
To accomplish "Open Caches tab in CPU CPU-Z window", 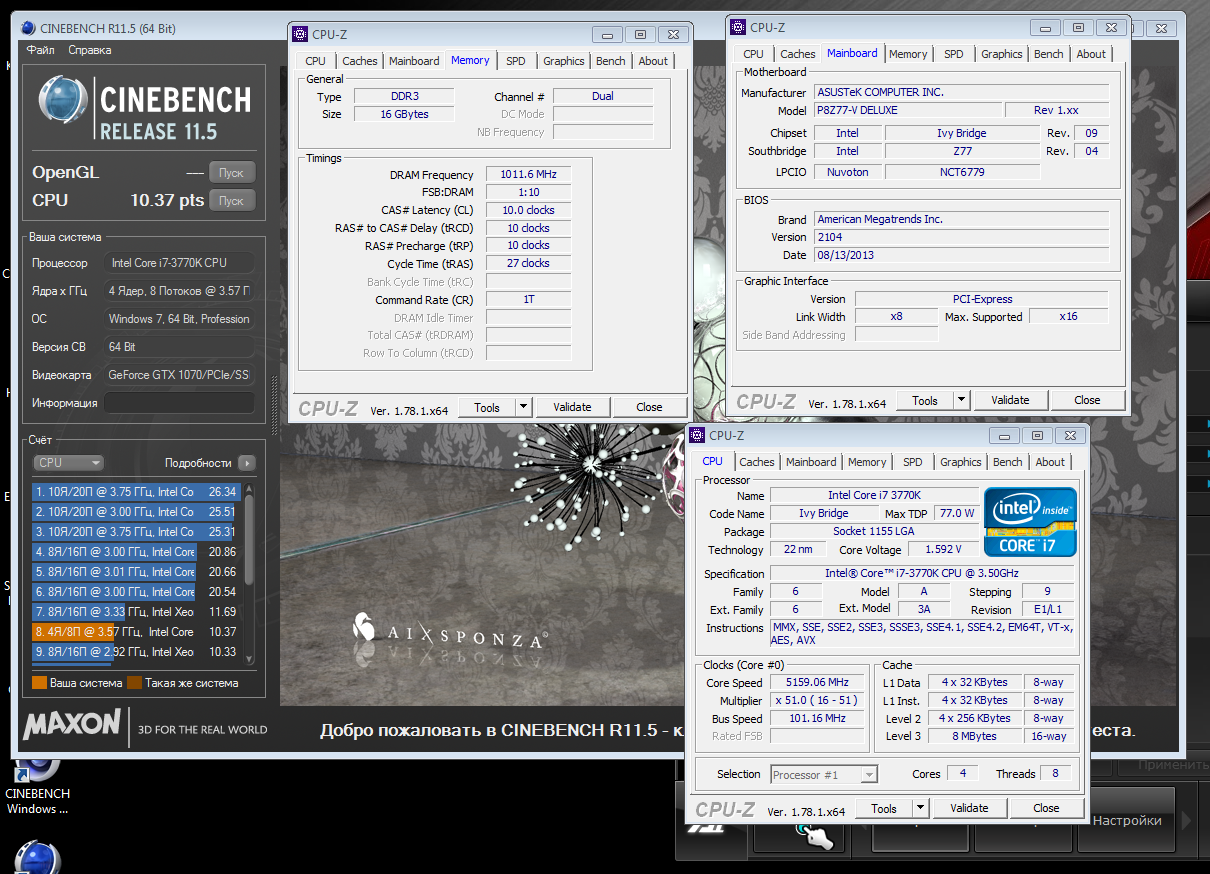I will [x=757, y=462].
